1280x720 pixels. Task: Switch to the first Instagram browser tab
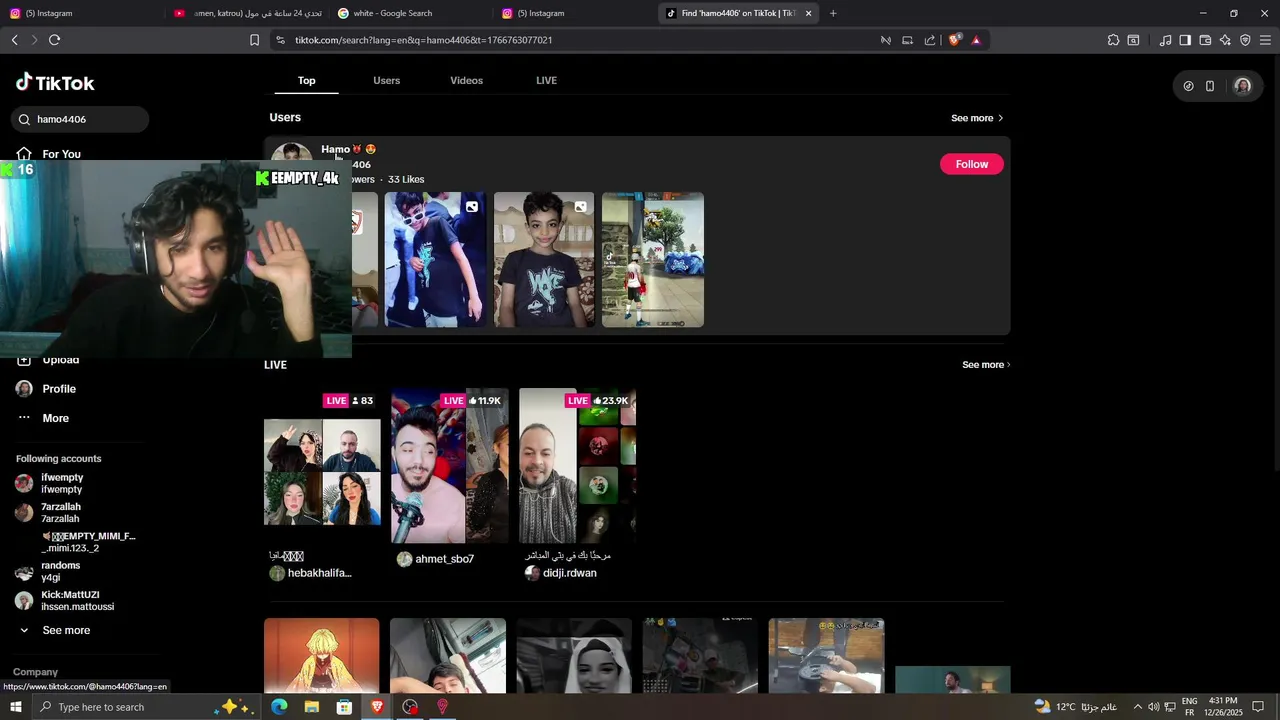[x=80, y=13]
